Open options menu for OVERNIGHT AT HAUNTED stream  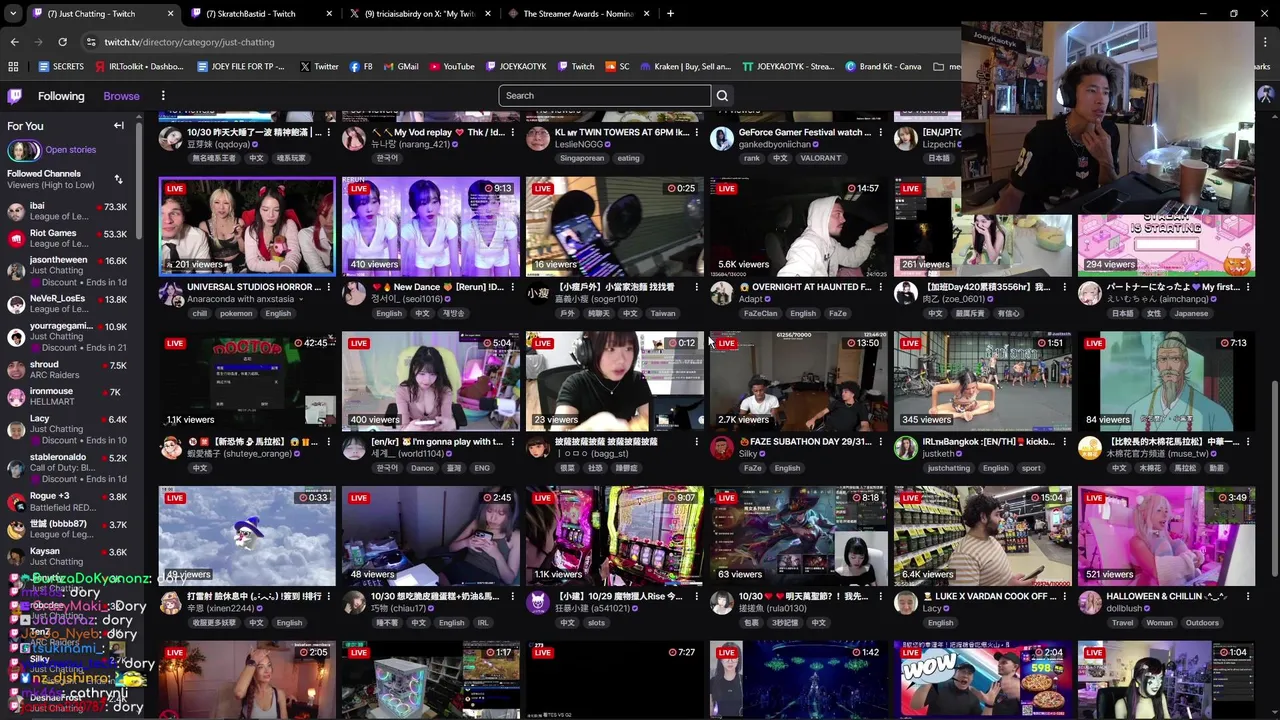[880, 287]
